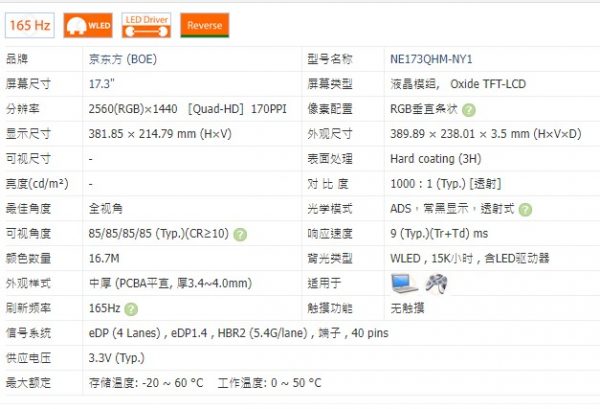600x409 pixels.
Task: Click the 亮度(cd/m²) row label
Action: tap(37, 184)
